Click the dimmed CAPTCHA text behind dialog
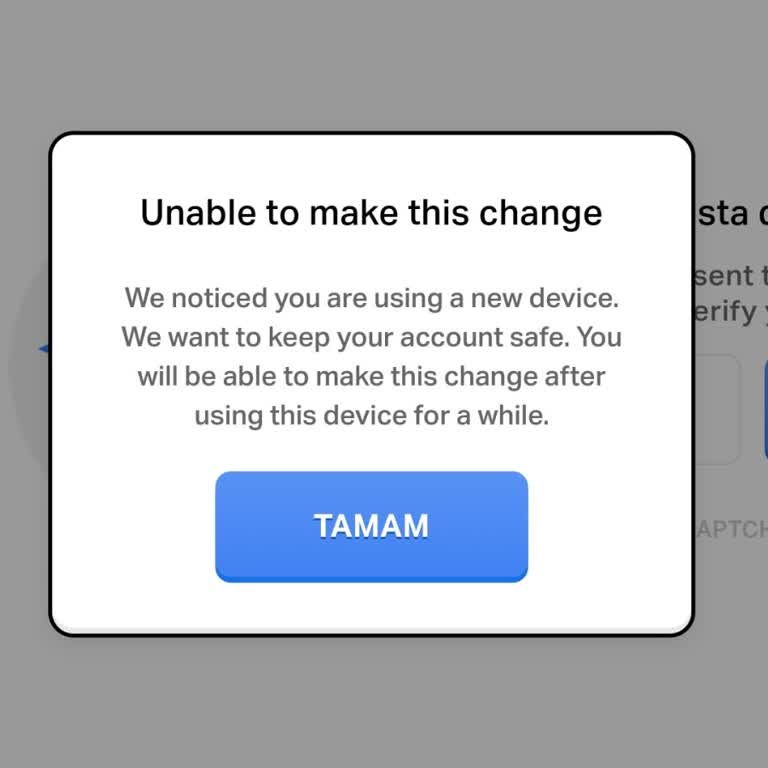Screen dimensions: 768x768 (731, 529)
